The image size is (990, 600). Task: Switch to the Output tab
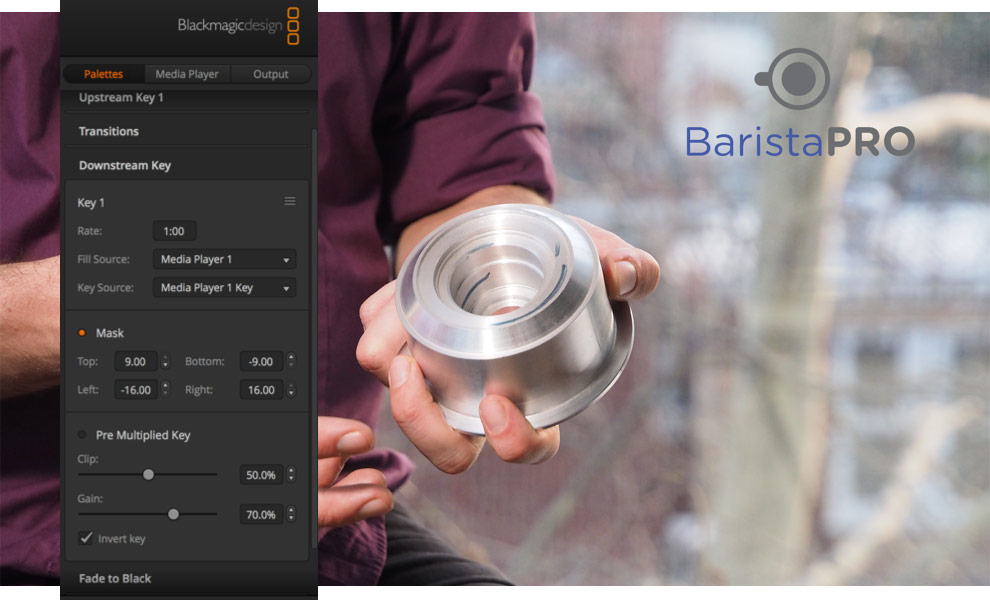coord(270,73)
